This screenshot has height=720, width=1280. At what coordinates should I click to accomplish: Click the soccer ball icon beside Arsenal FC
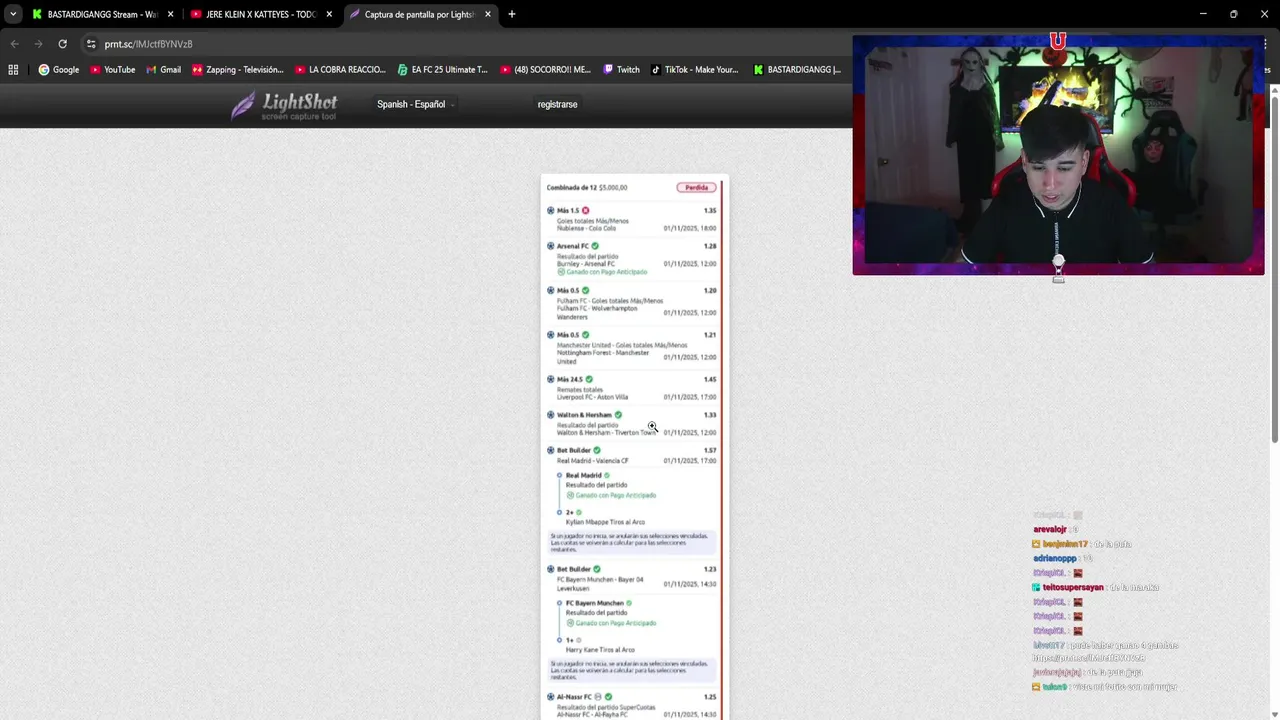coord(550,246)
